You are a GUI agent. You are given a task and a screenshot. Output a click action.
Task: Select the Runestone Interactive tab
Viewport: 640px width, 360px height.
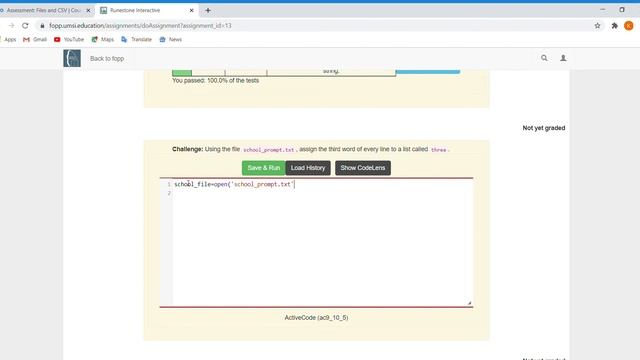pos(147,10)
